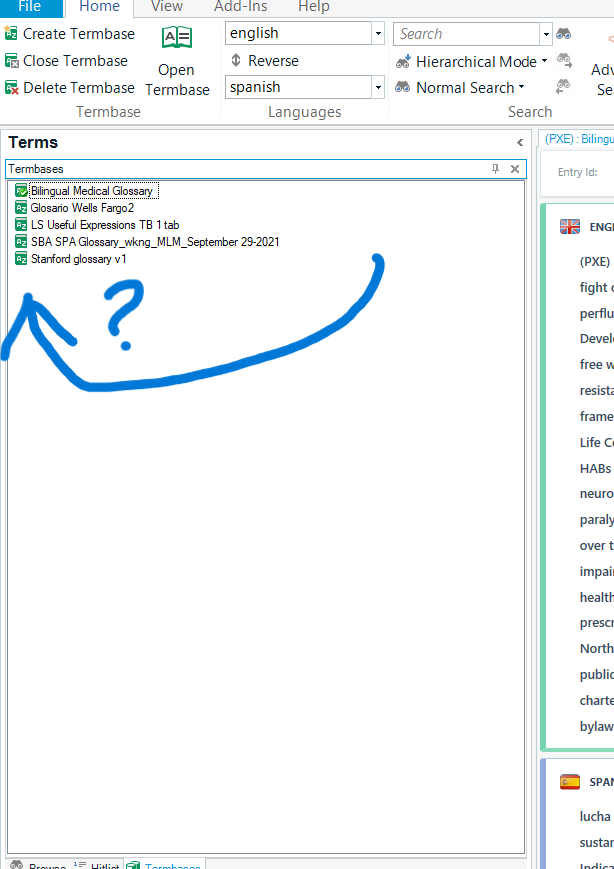This screenshot has width=614, height=869.
Task: Click the HABs English term
Action: [596, 468]
